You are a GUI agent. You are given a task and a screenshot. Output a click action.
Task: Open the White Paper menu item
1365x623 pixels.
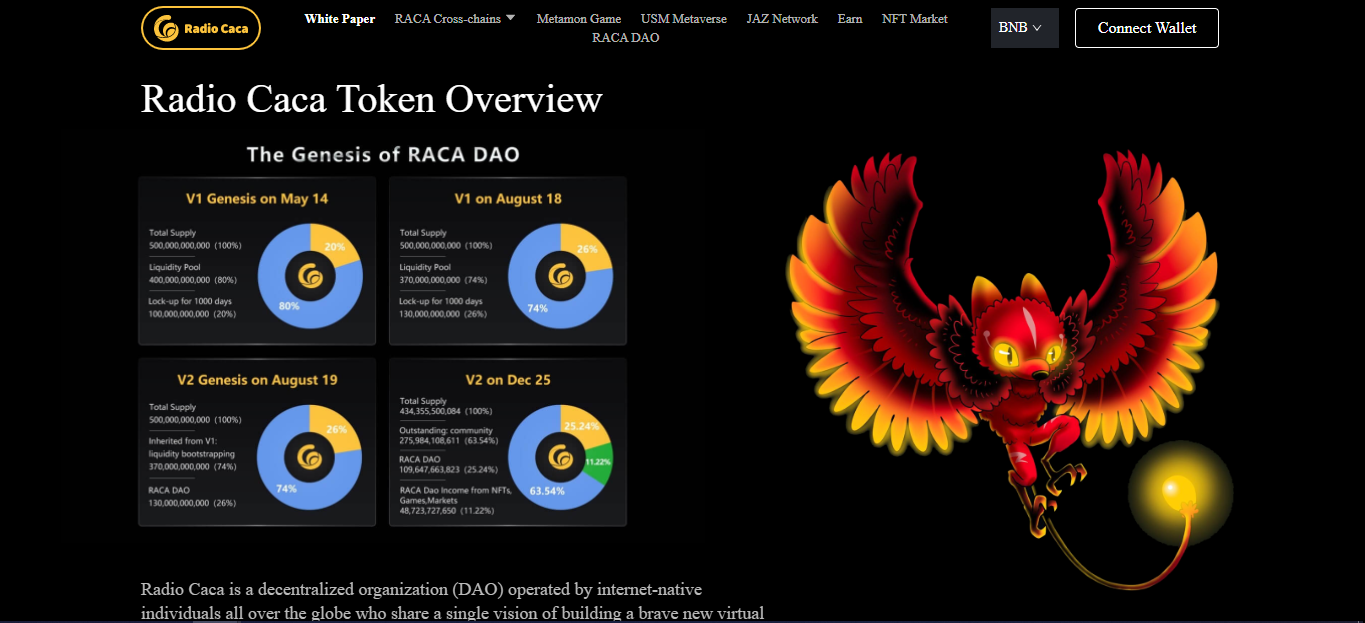click(340, 19)
